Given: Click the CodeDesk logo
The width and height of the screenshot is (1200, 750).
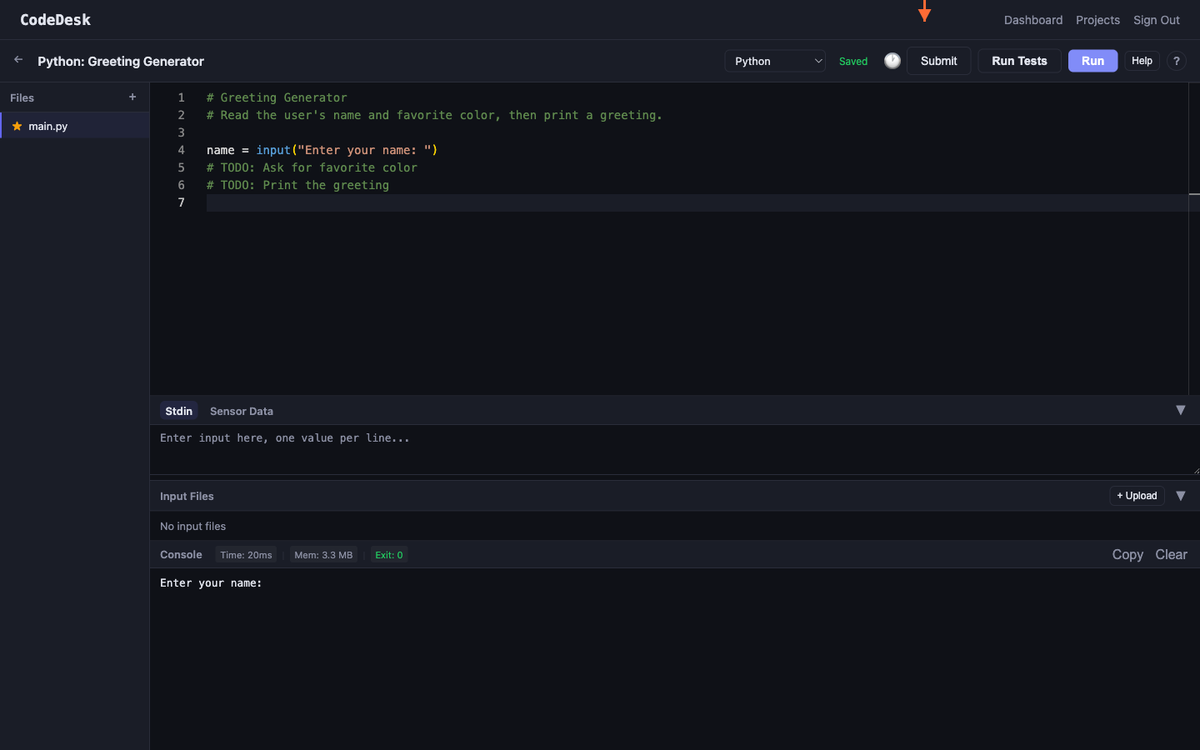Looking at the screenshot, I should coord(55,20).
